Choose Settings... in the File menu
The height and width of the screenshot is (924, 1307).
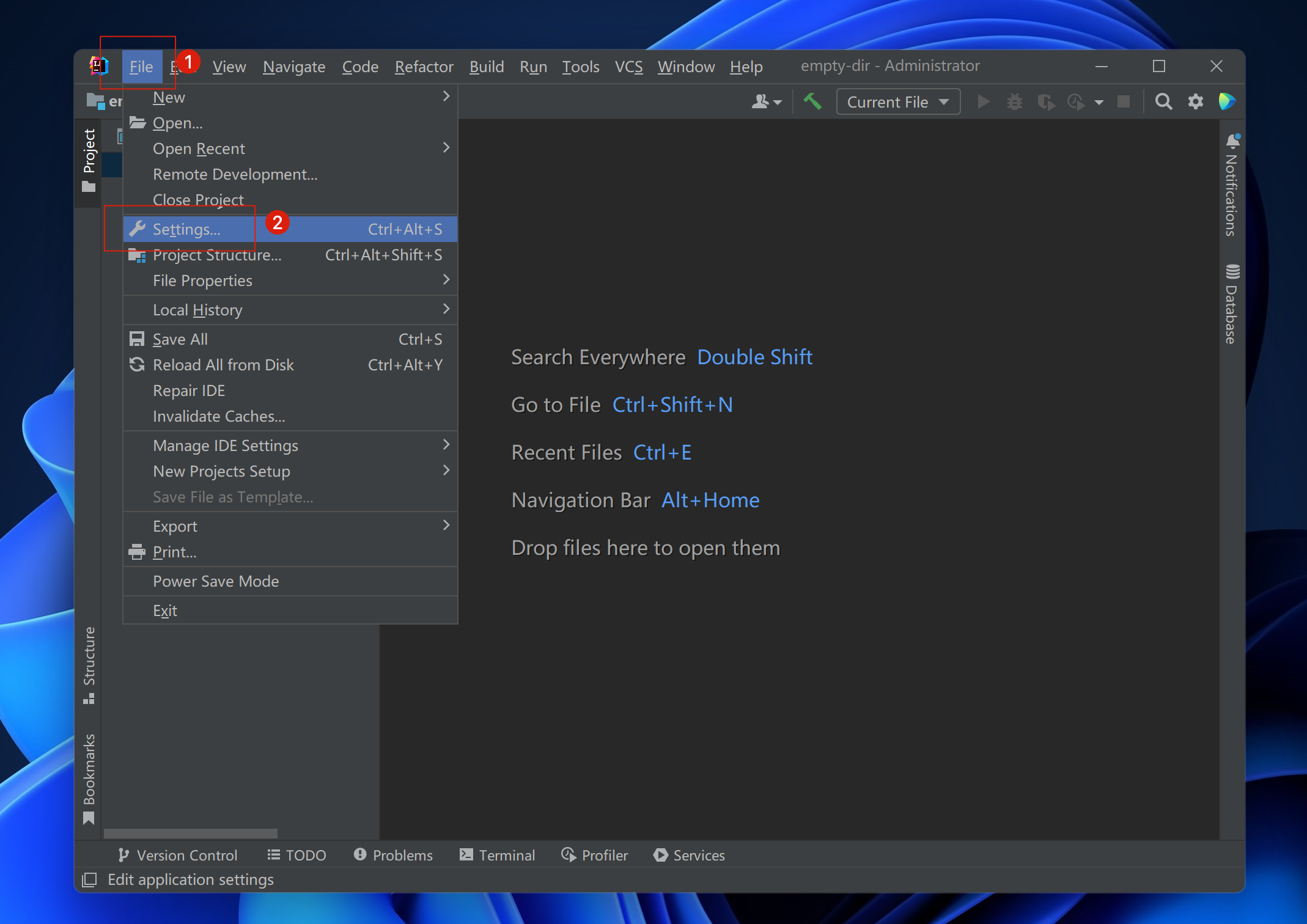tap(290, 229)
